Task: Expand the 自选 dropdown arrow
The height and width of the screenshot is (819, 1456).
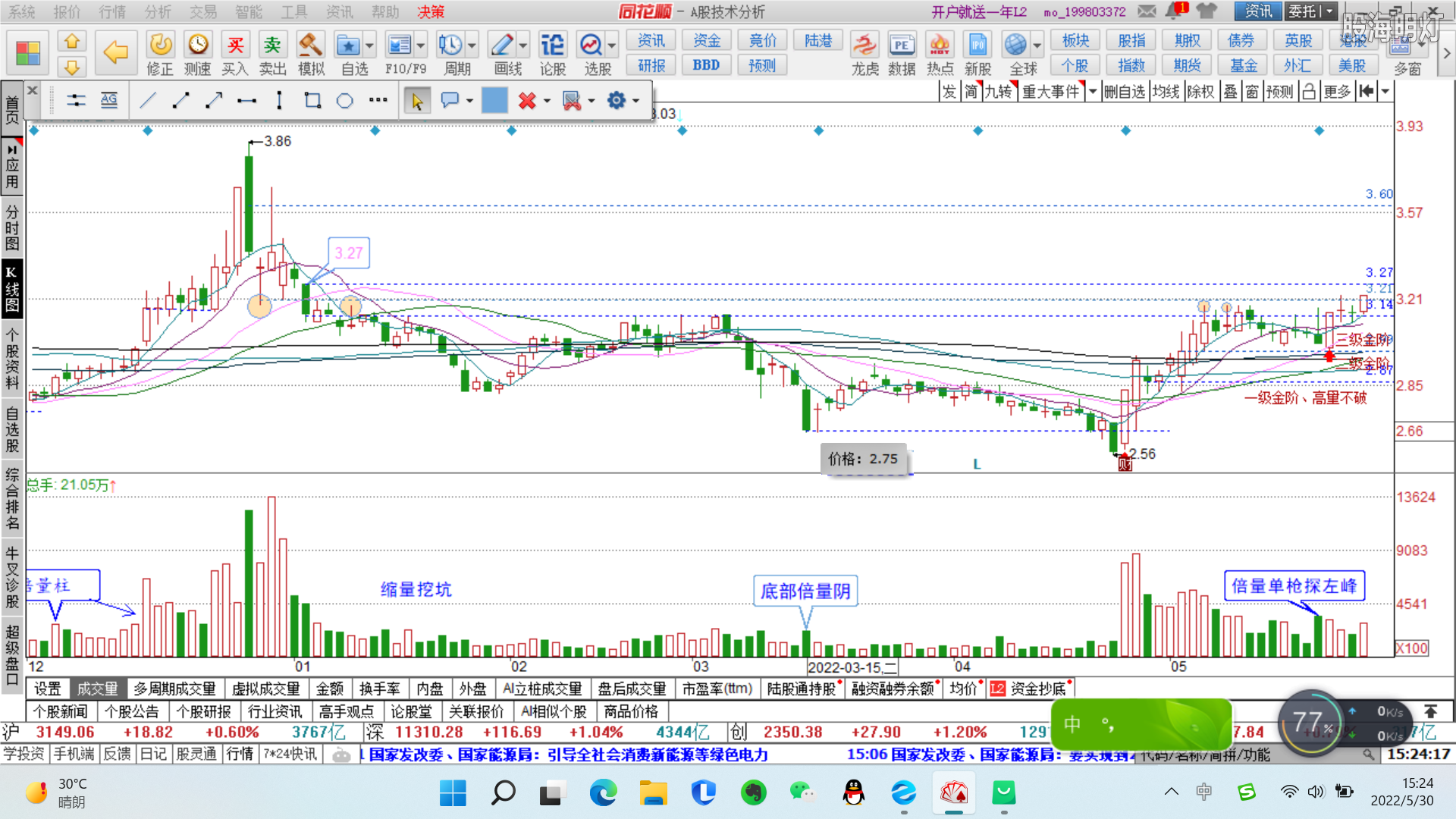Action: (x=369, y=45)
